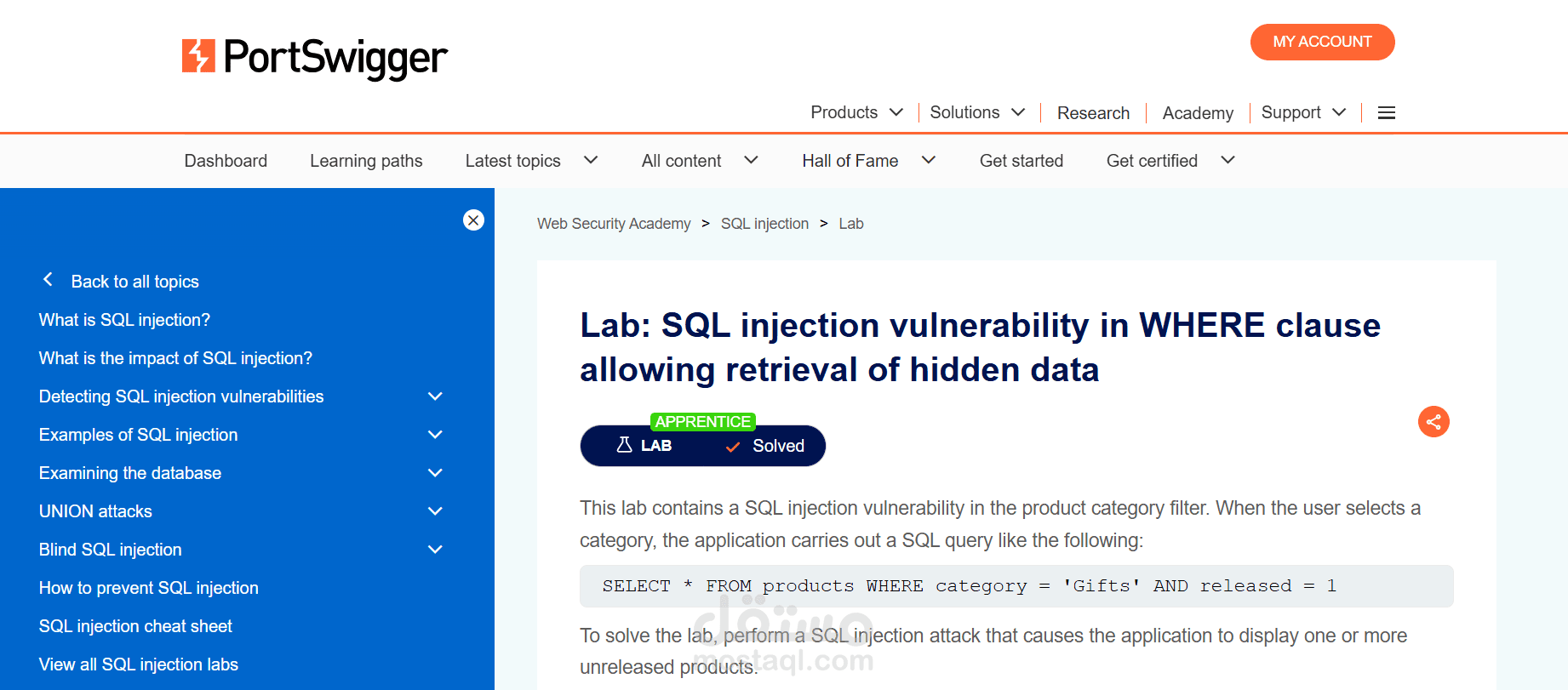Open the SQL injection breadcrumb link
The width and height of the screenshot is (1568, 690).
(x=764, y=224)
